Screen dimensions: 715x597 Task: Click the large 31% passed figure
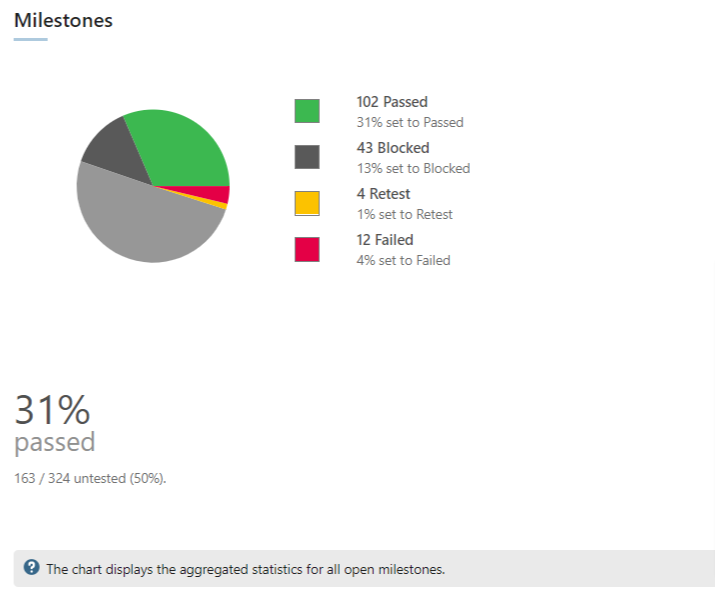click(52, 410)
